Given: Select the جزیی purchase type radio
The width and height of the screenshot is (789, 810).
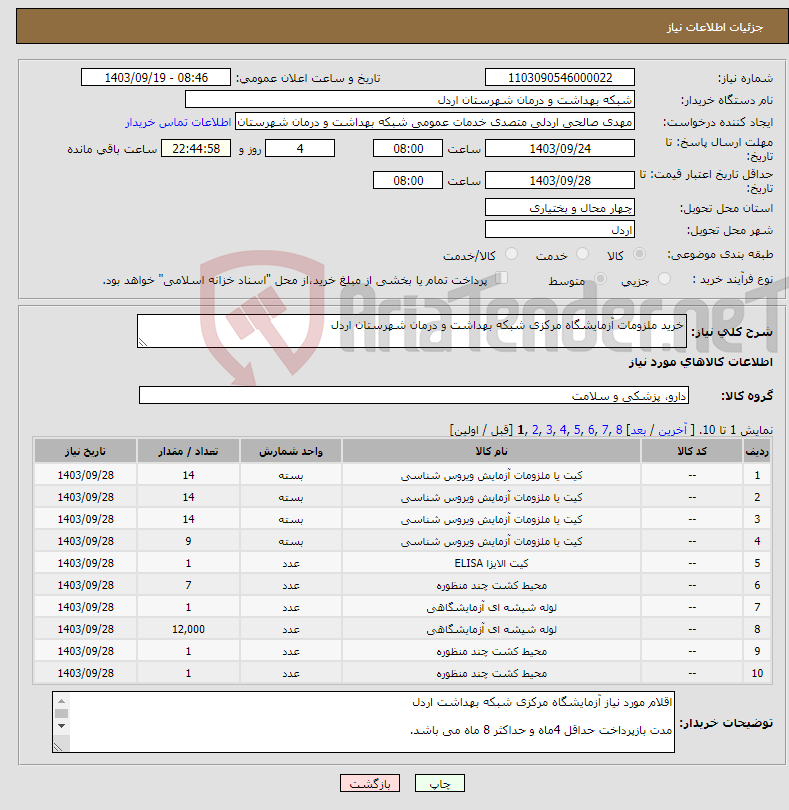Looking at the screenshot, I should [x=664, y=279].
